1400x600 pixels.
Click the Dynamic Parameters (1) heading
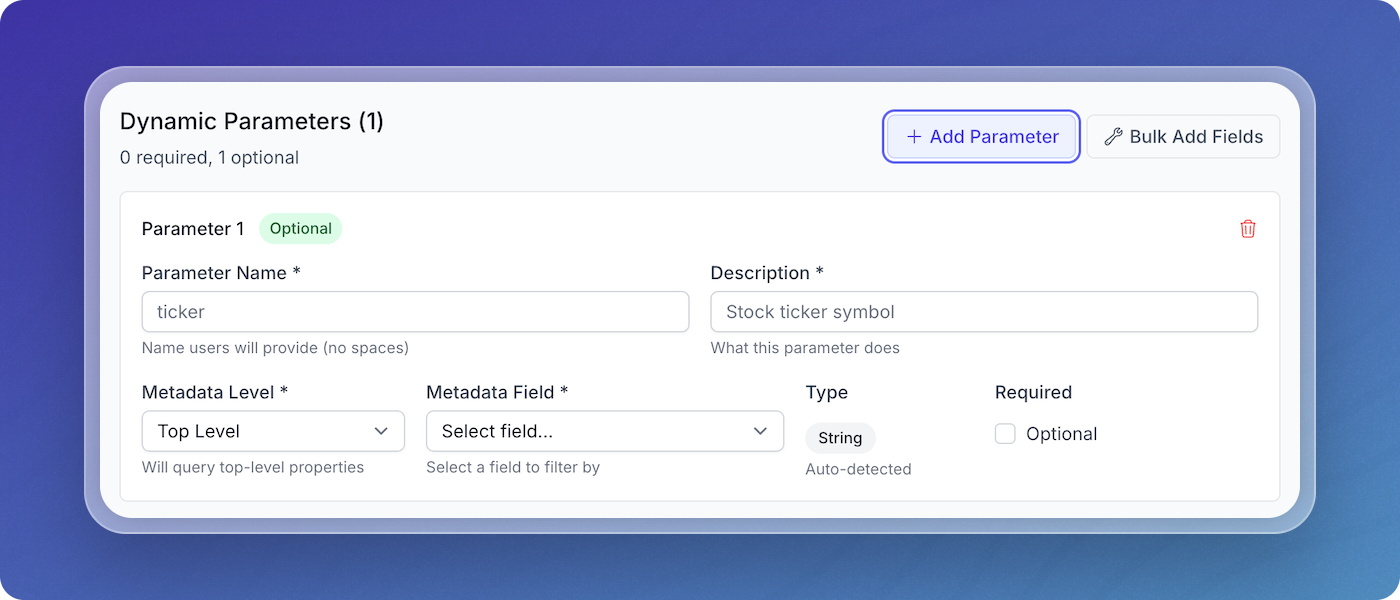click(251, 122)
